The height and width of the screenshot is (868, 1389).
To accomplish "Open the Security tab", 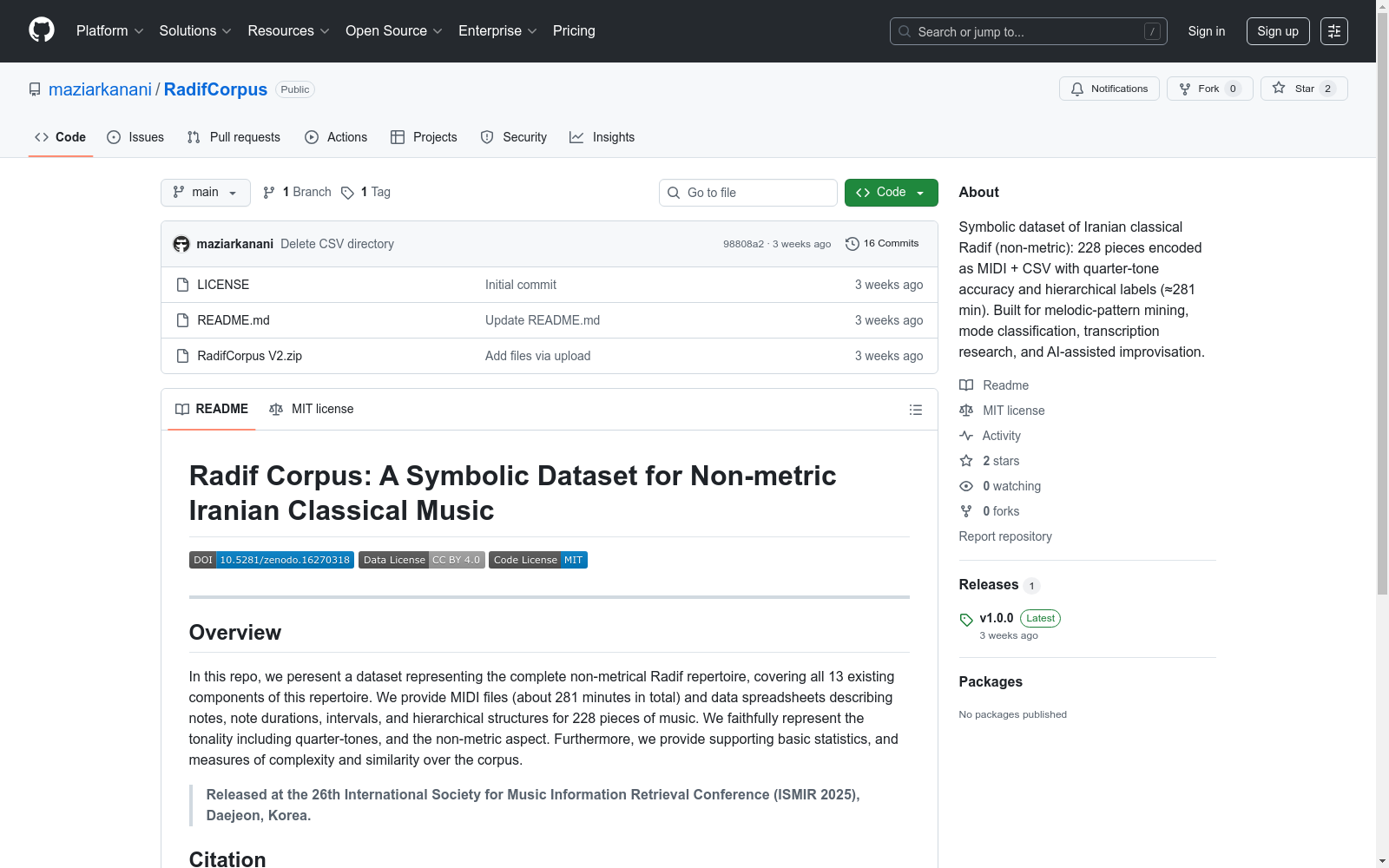I will pos(514,137).
